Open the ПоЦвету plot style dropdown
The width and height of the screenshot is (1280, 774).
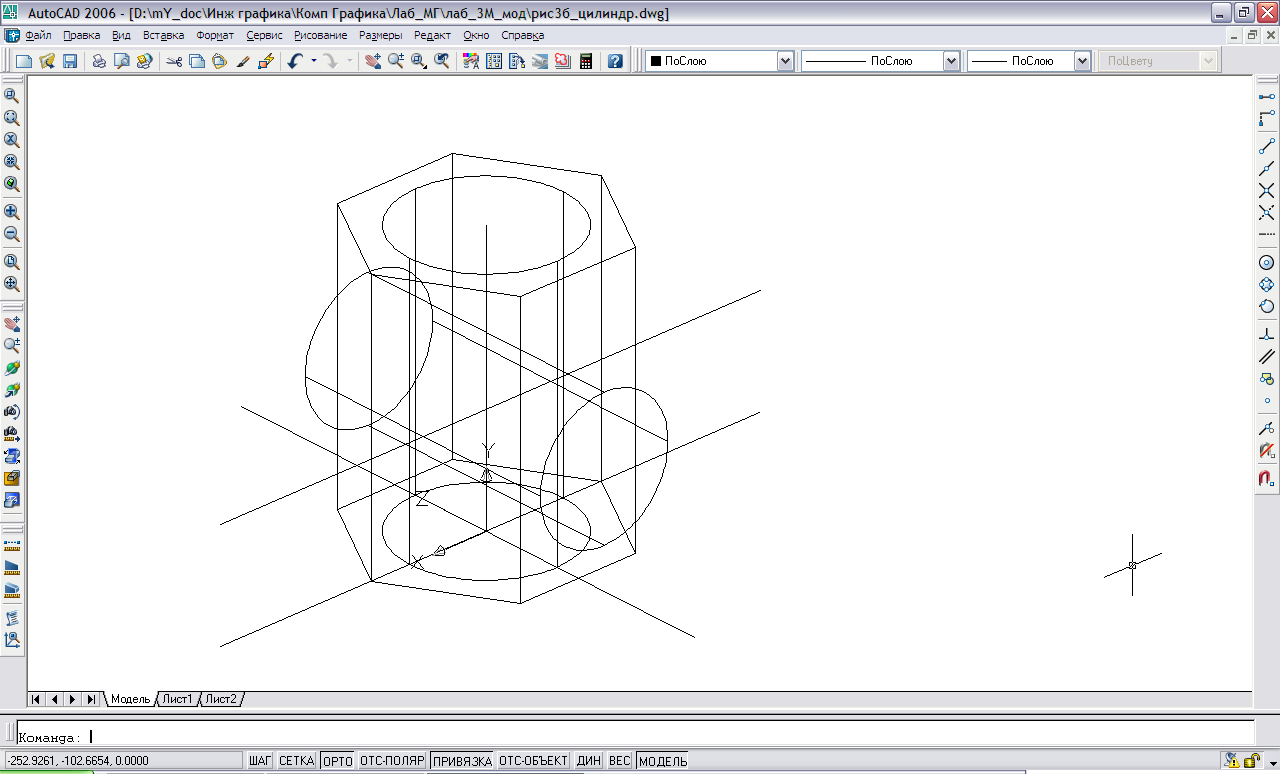coord(1158,61)
